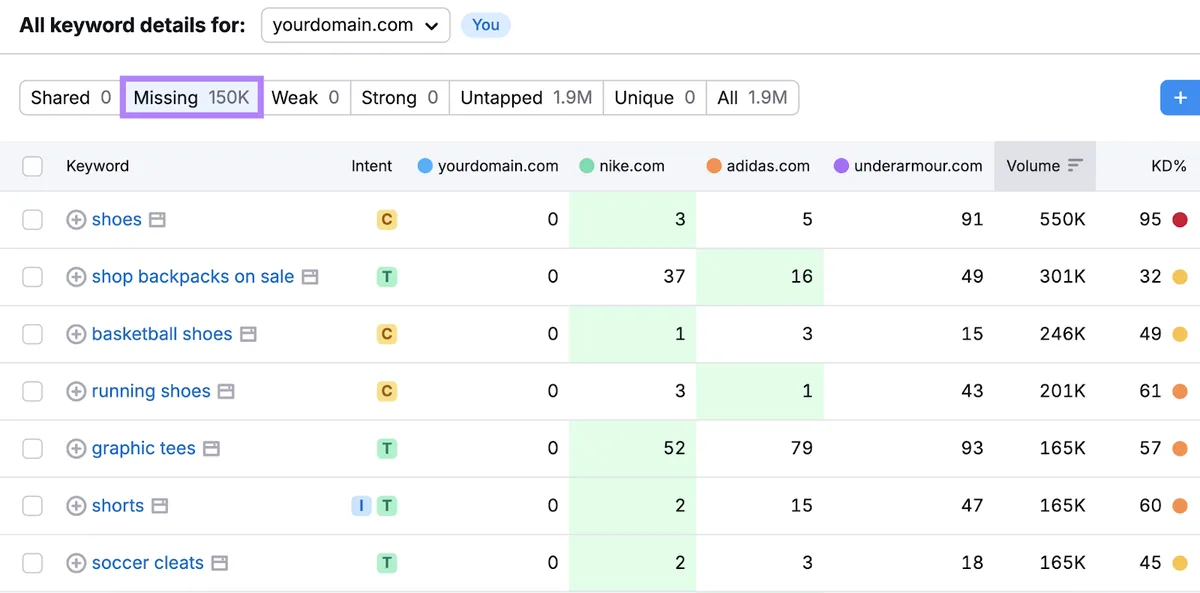Tick the checkbox for shoes row

tap(33, 220)
